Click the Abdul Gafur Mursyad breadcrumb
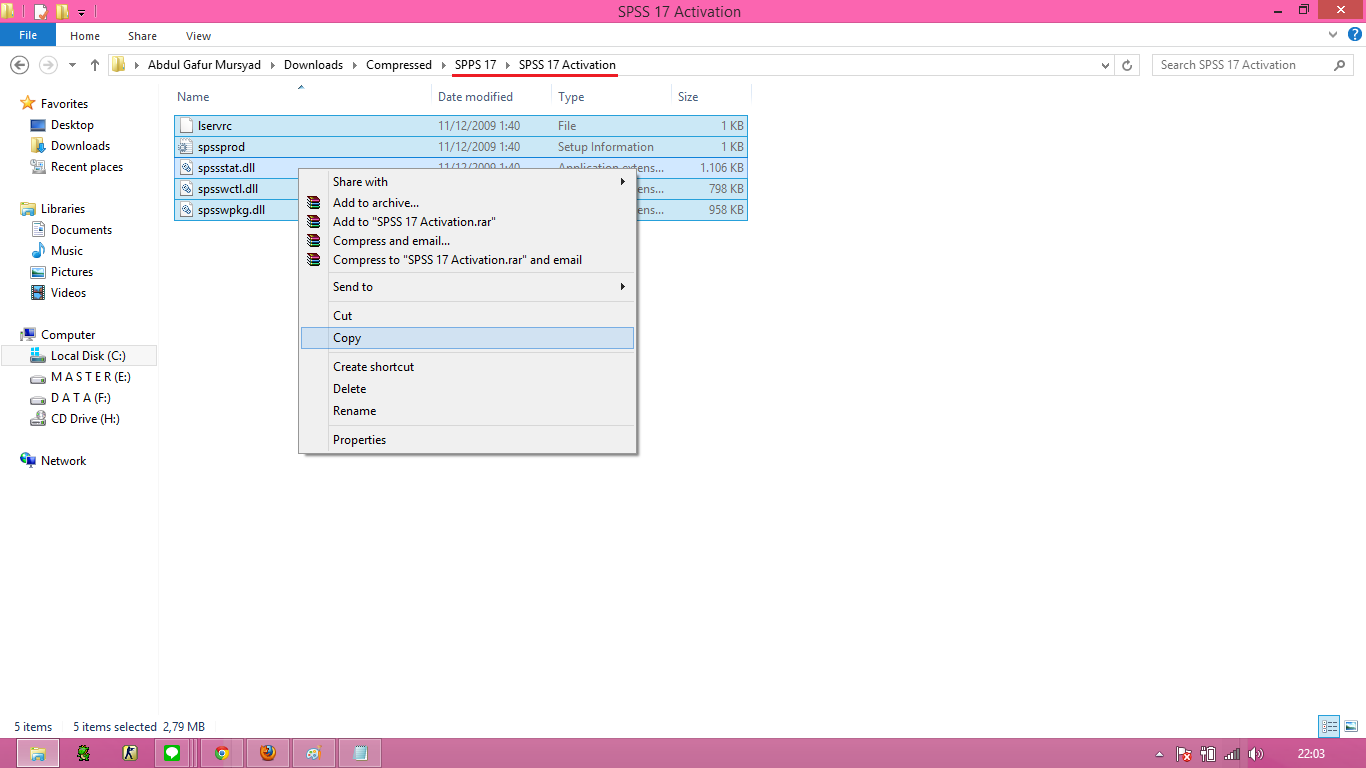Image resolution: width=1366 pixels, height=768 pixels. tap(204, 65)
